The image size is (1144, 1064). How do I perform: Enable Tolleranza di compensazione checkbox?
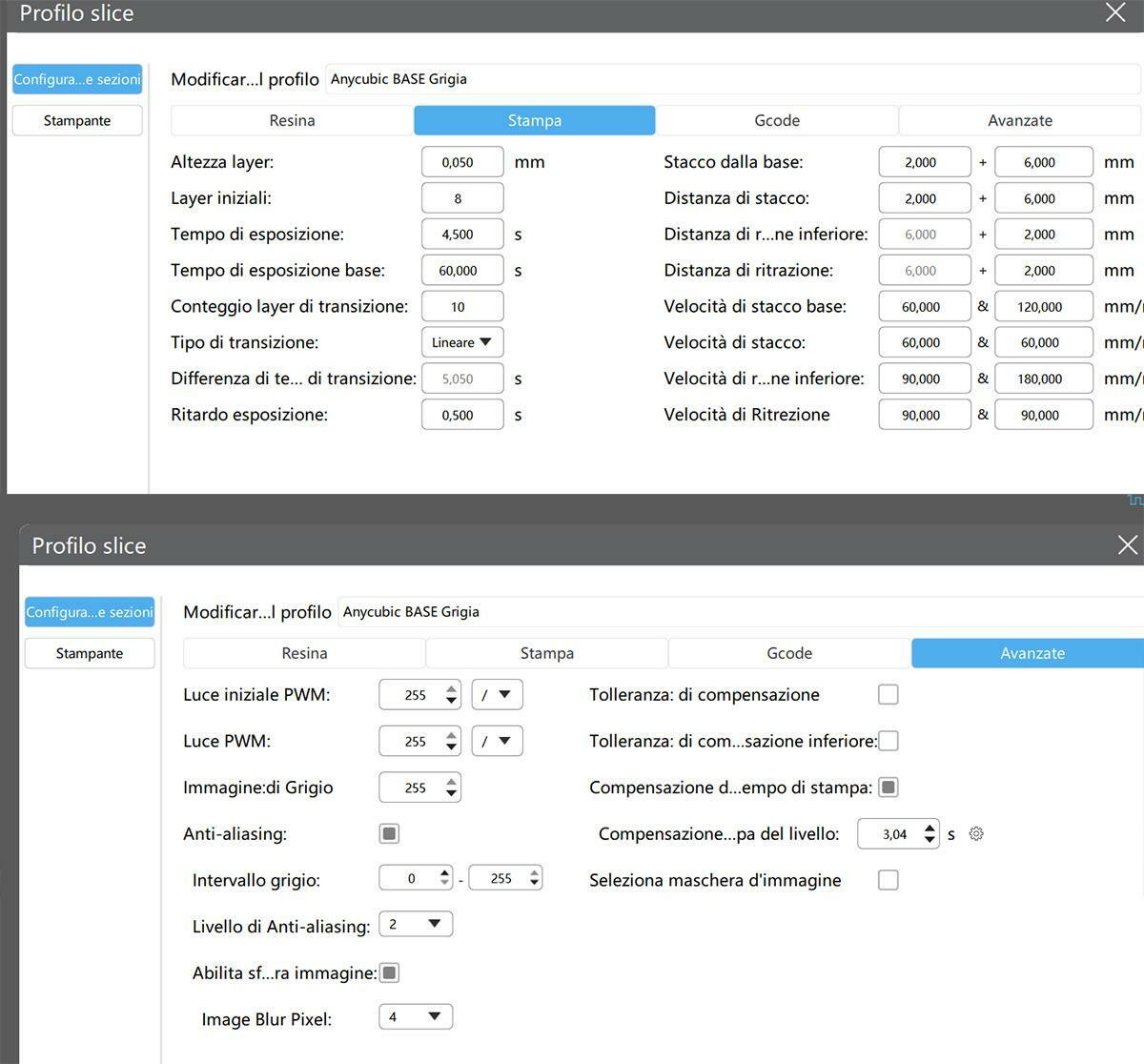coord(888,695)
